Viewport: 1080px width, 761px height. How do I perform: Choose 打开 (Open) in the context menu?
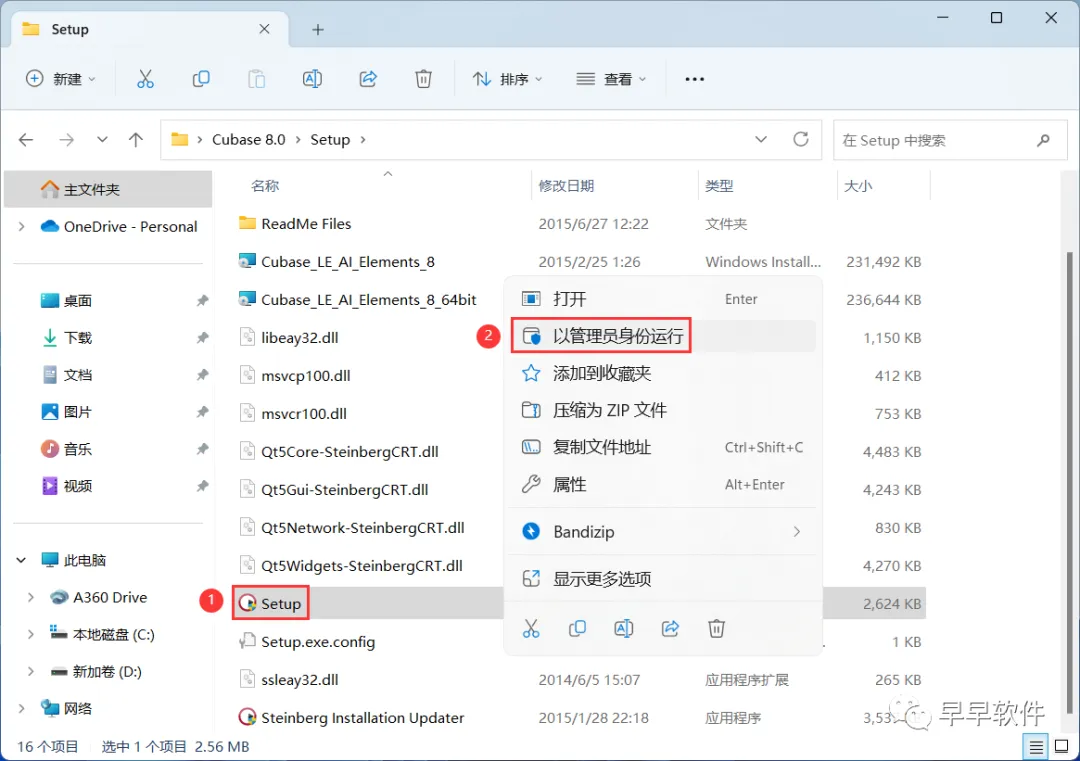[663, 299]
